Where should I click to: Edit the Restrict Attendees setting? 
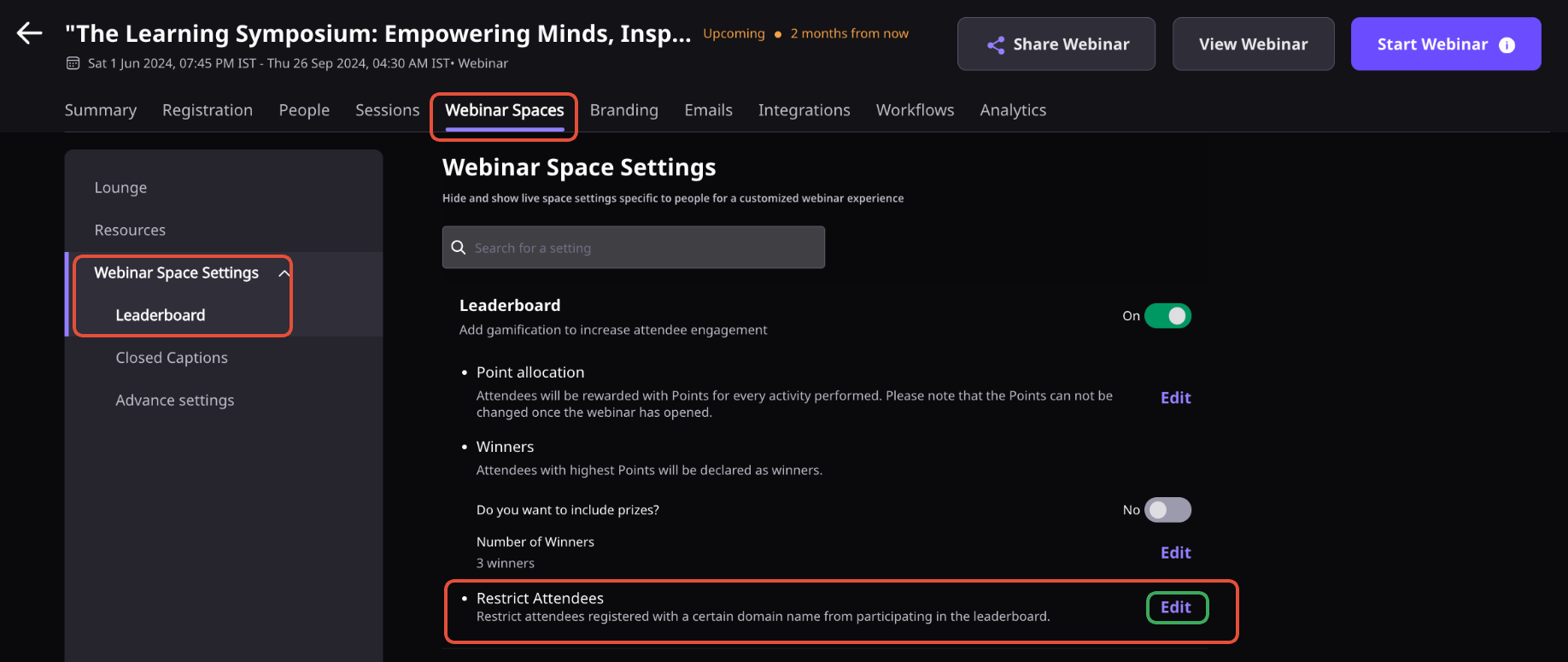click(1176, 607)
